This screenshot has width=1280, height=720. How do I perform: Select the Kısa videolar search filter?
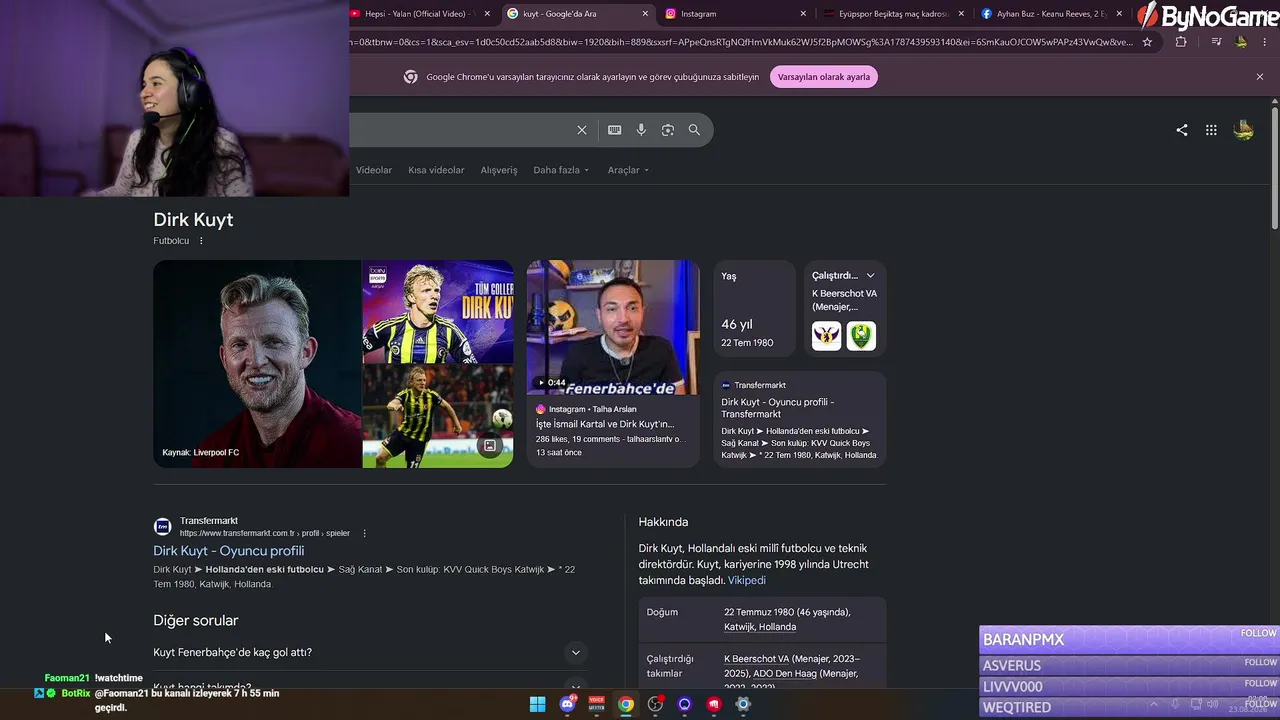(x=436, y=170)
